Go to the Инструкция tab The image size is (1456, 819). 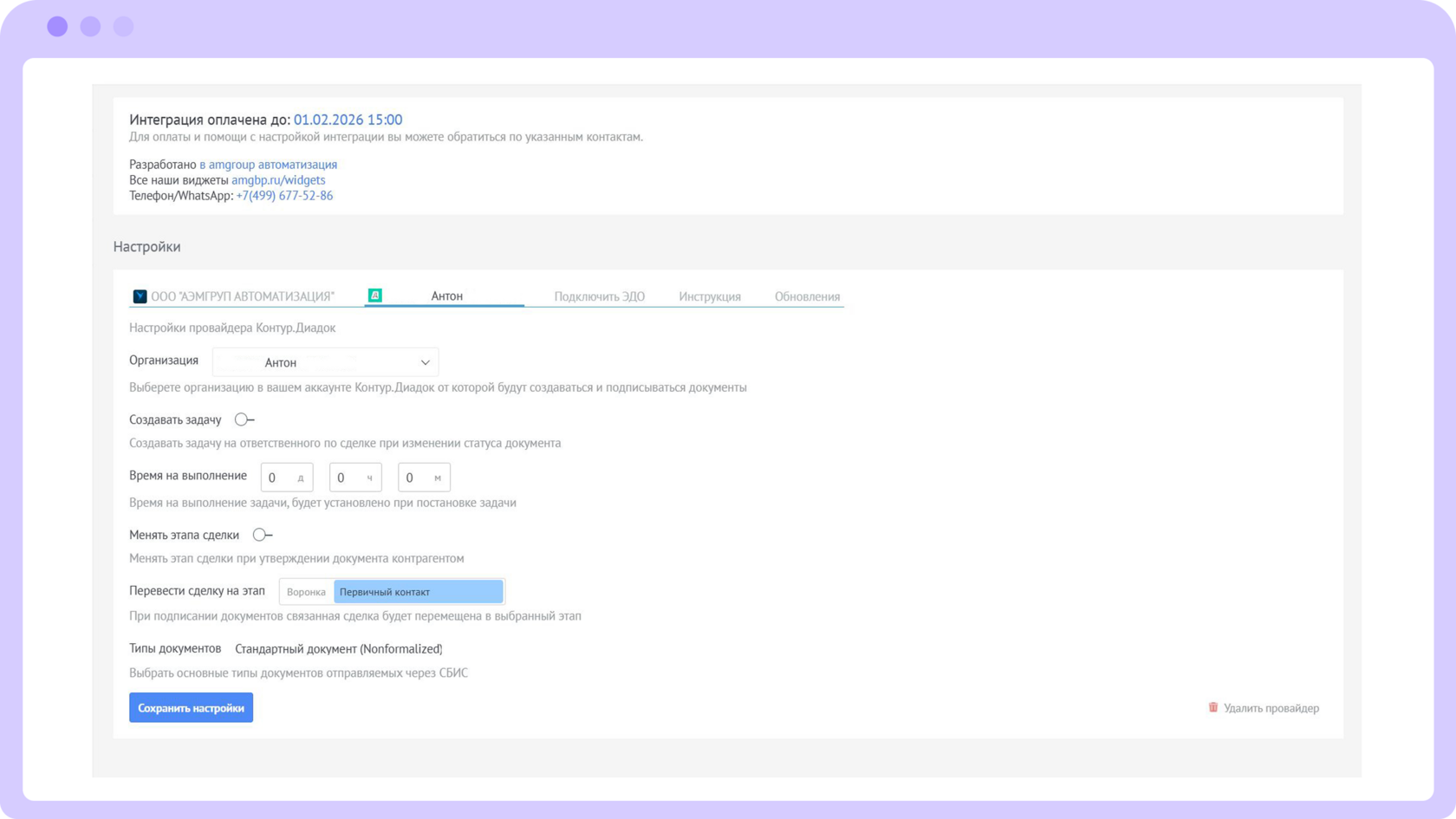pos(710,296)
